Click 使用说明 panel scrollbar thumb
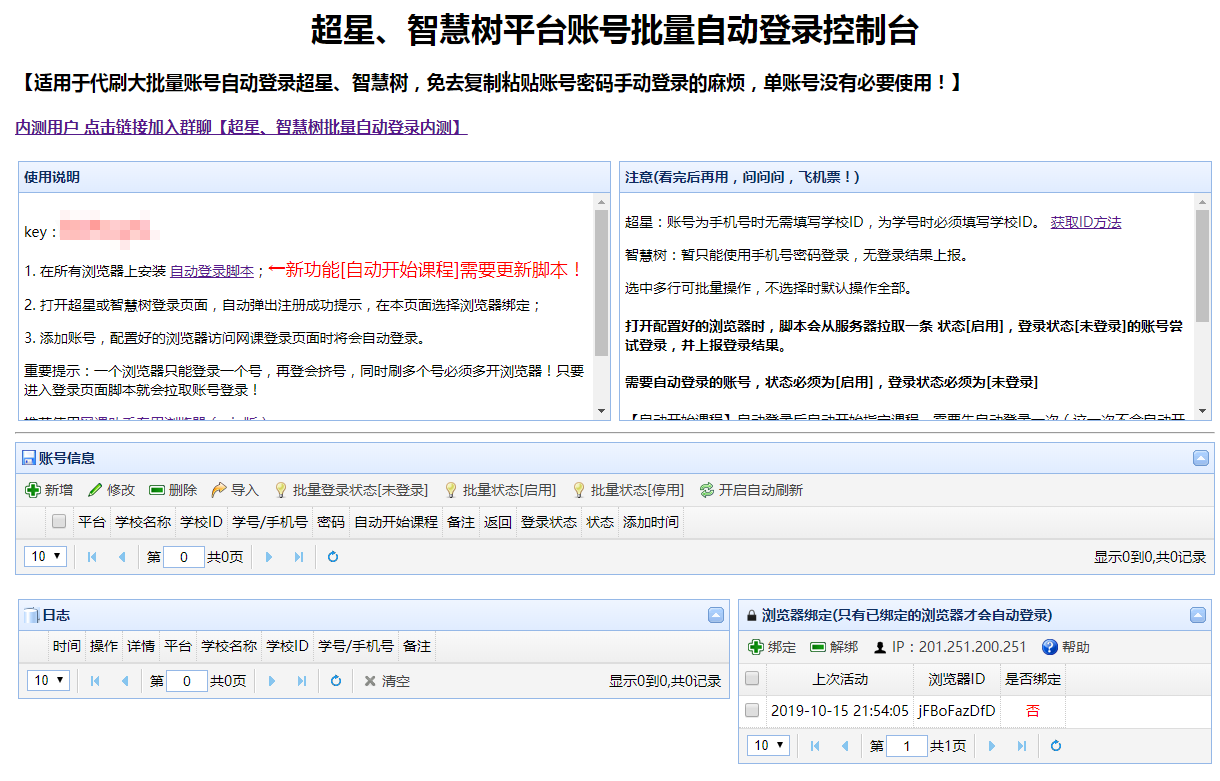 (601, 283)
